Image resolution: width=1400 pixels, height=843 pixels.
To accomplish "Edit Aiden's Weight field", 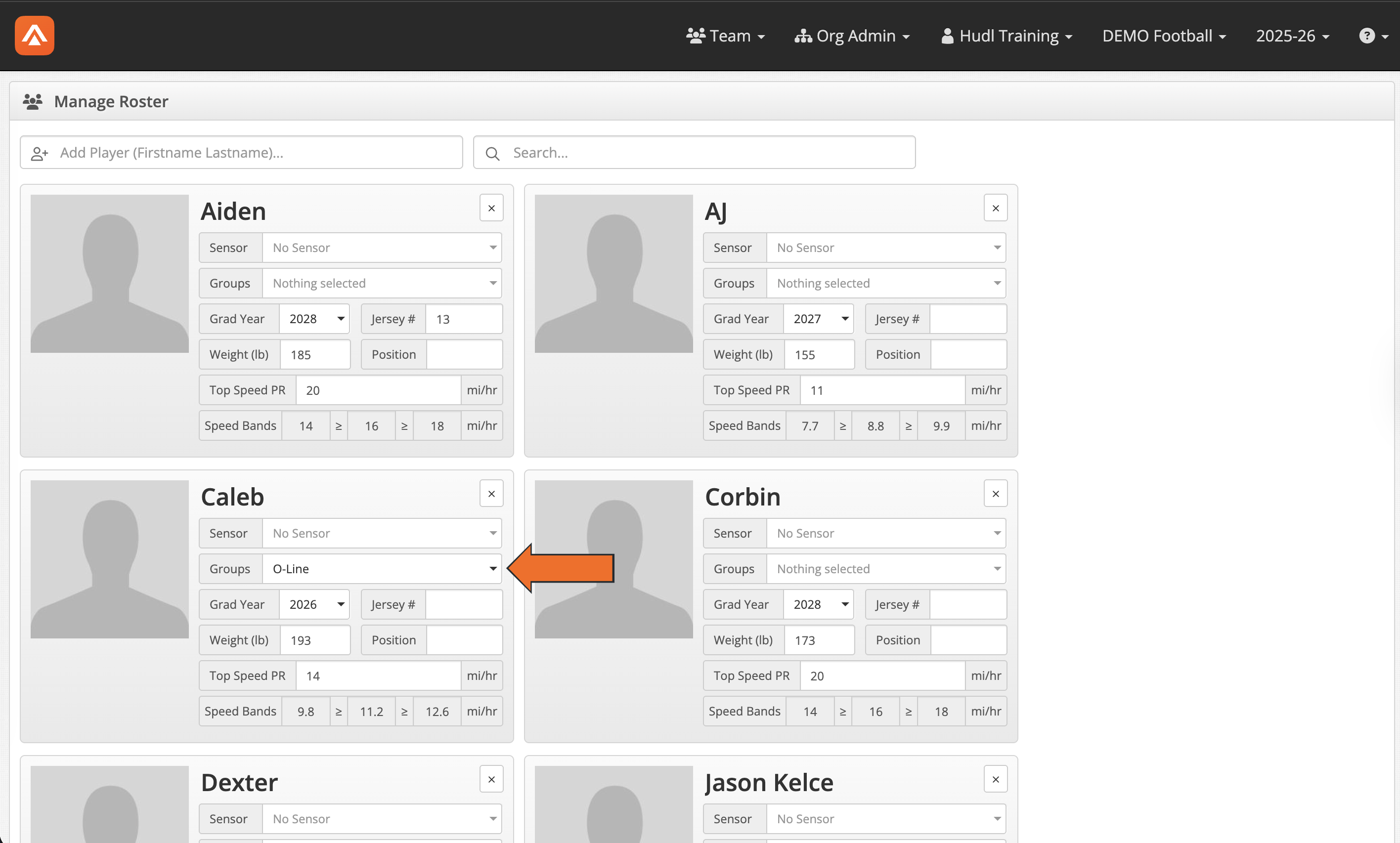I will pyautogui.click(x=315, y=354).
